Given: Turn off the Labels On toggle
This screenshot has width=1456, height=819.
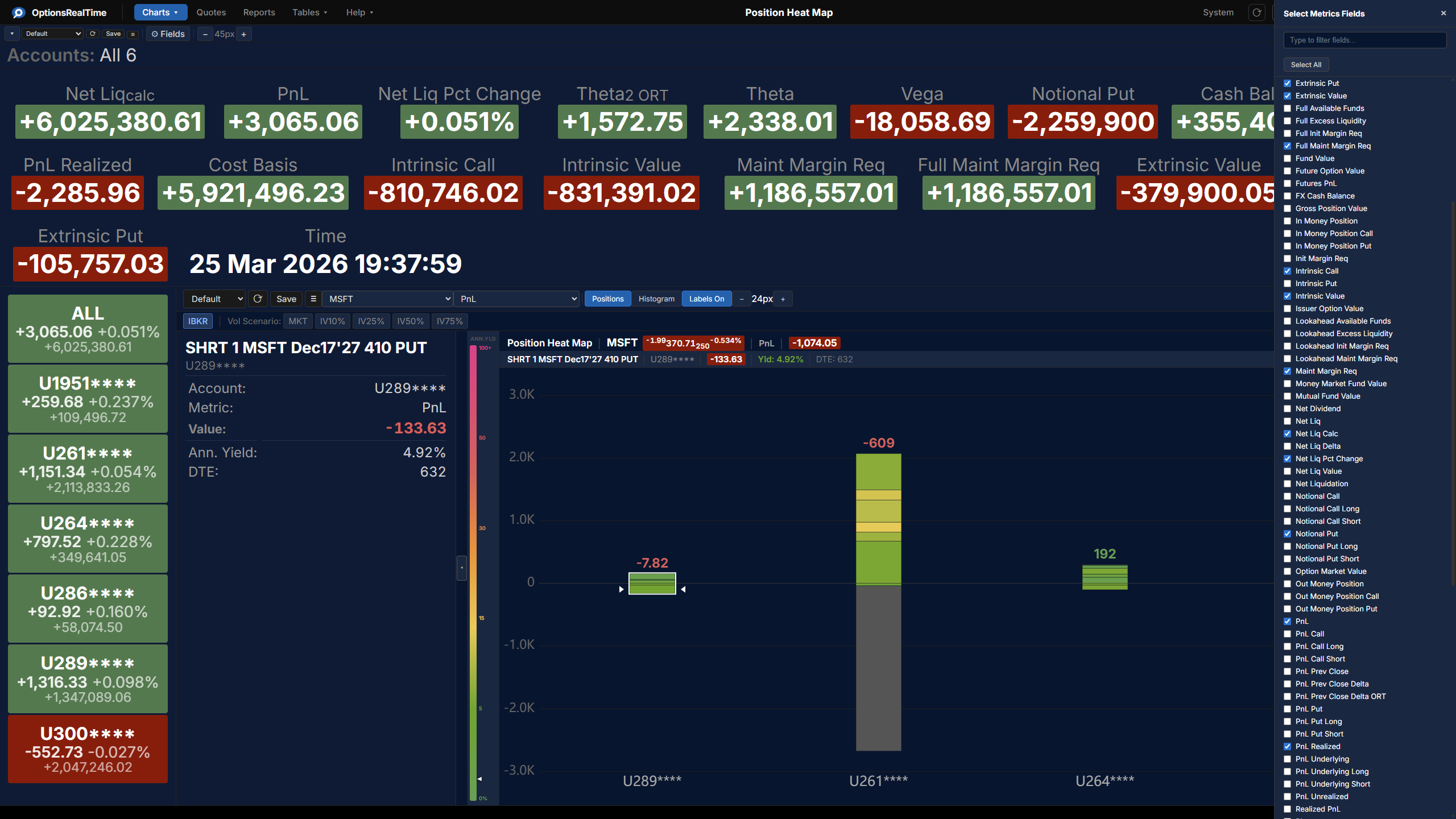Looking at the screenshot, I should point(706,299).
